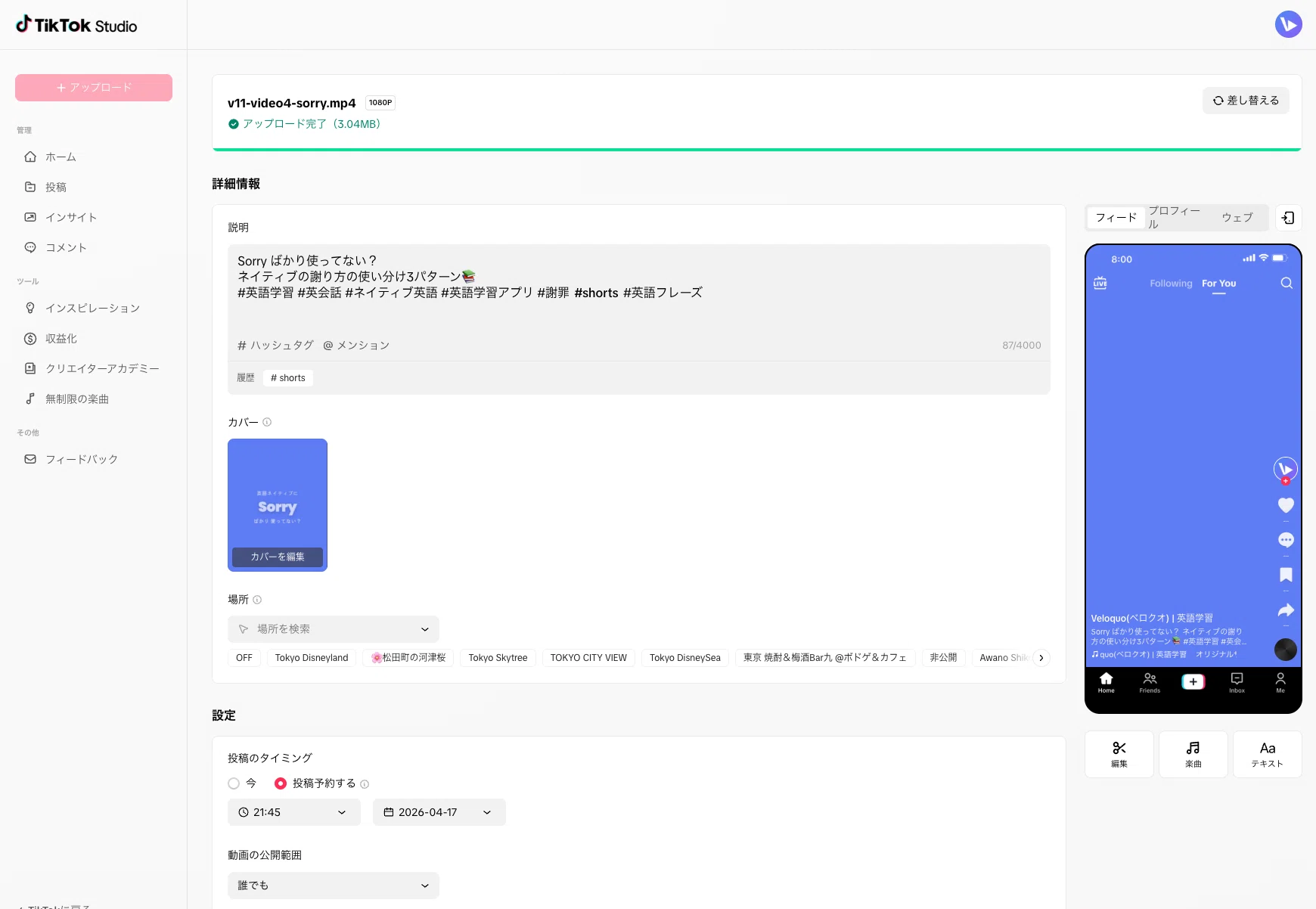The image size is (1316, 909).
Task: Insert a hashtag with ハッシュタグ button
Action: pyautogui.click(x=276, y=345)
